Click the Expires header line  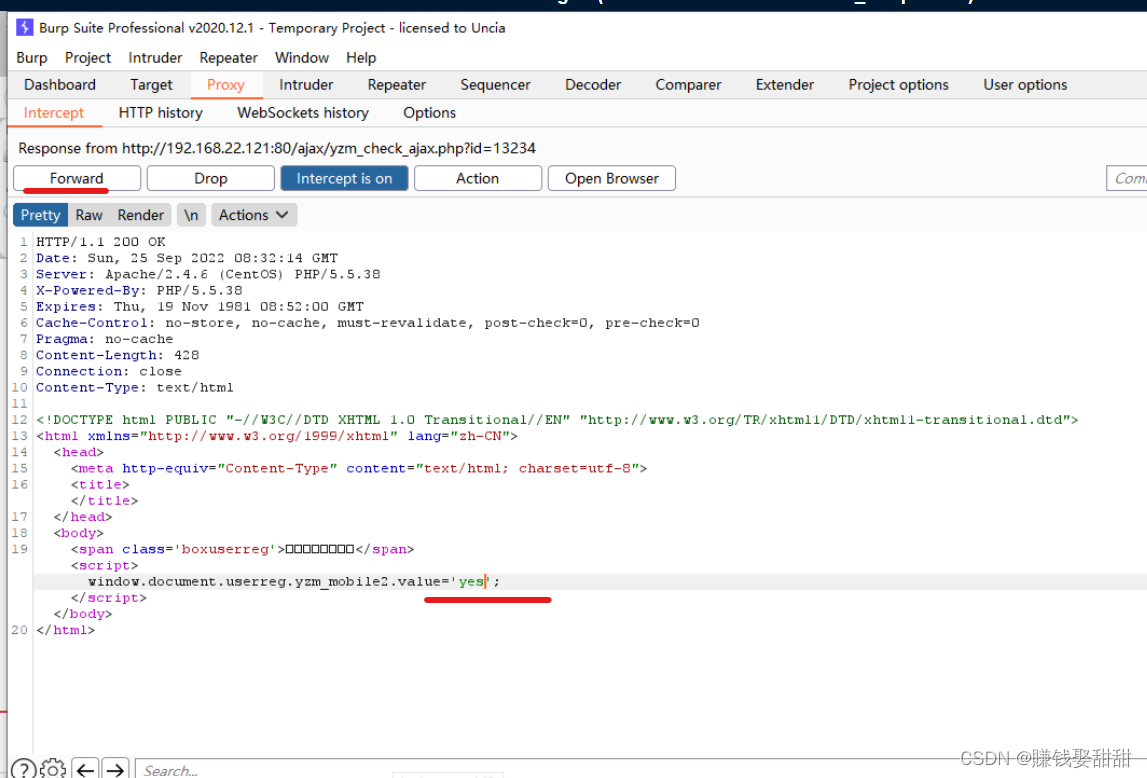coord(200,306)
